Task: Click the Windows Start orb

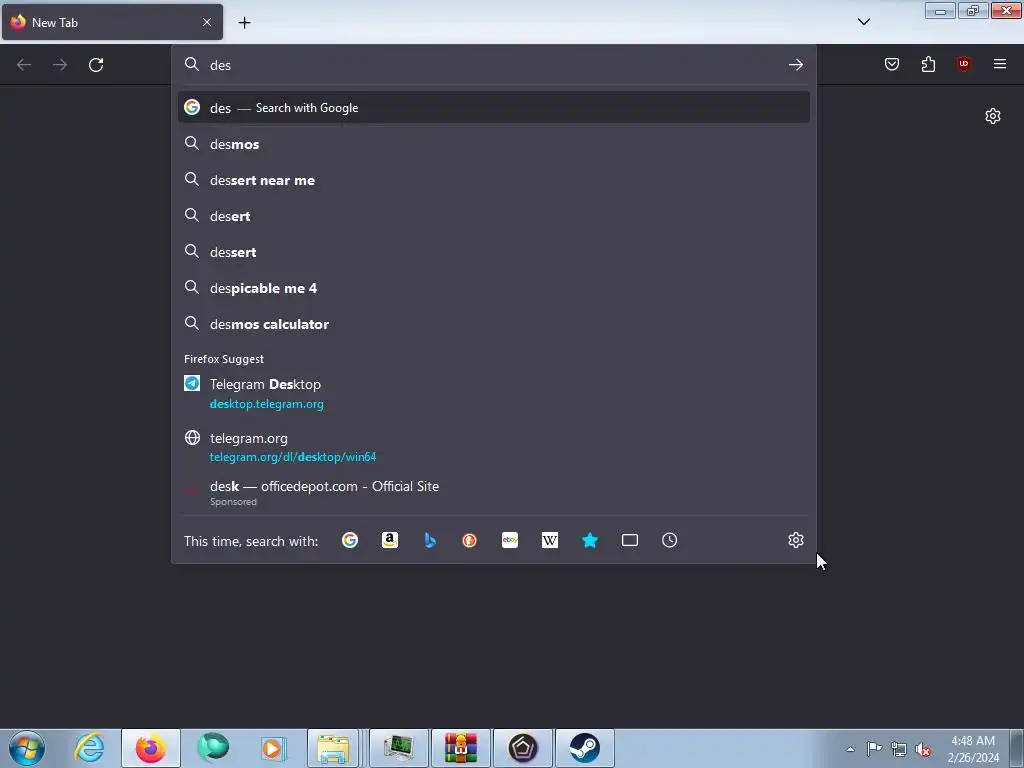Action: coord(27,748)
